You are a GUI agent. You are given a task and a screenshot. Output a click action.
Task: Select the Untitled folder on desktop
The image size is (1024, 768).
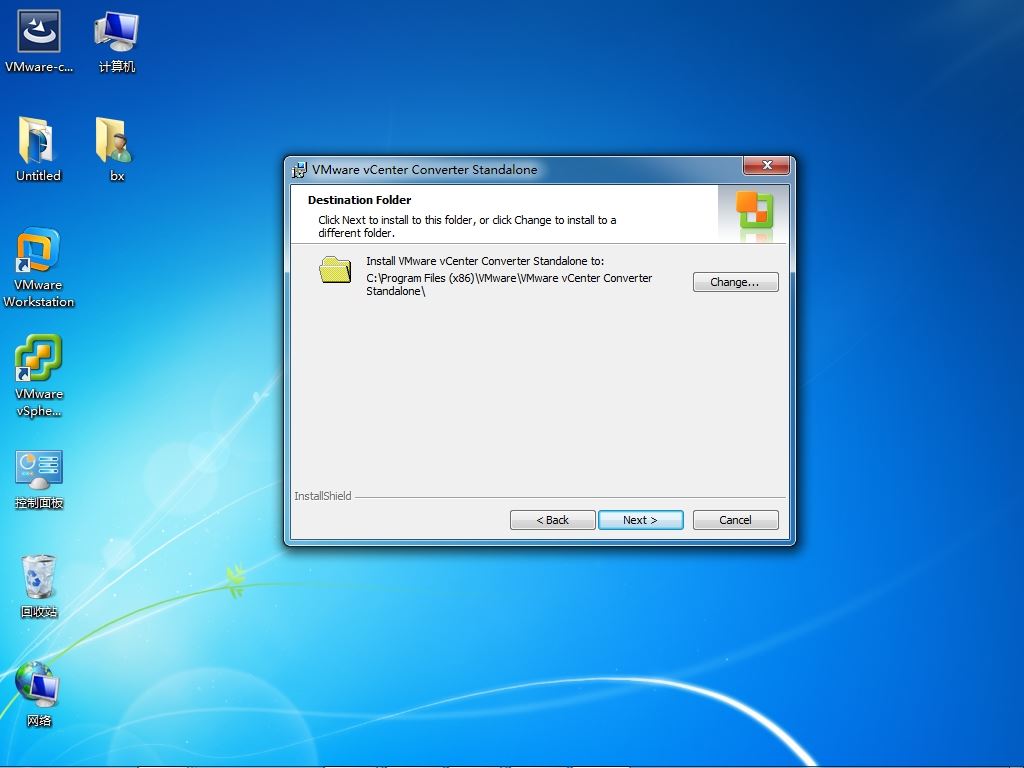coord(38,149)
